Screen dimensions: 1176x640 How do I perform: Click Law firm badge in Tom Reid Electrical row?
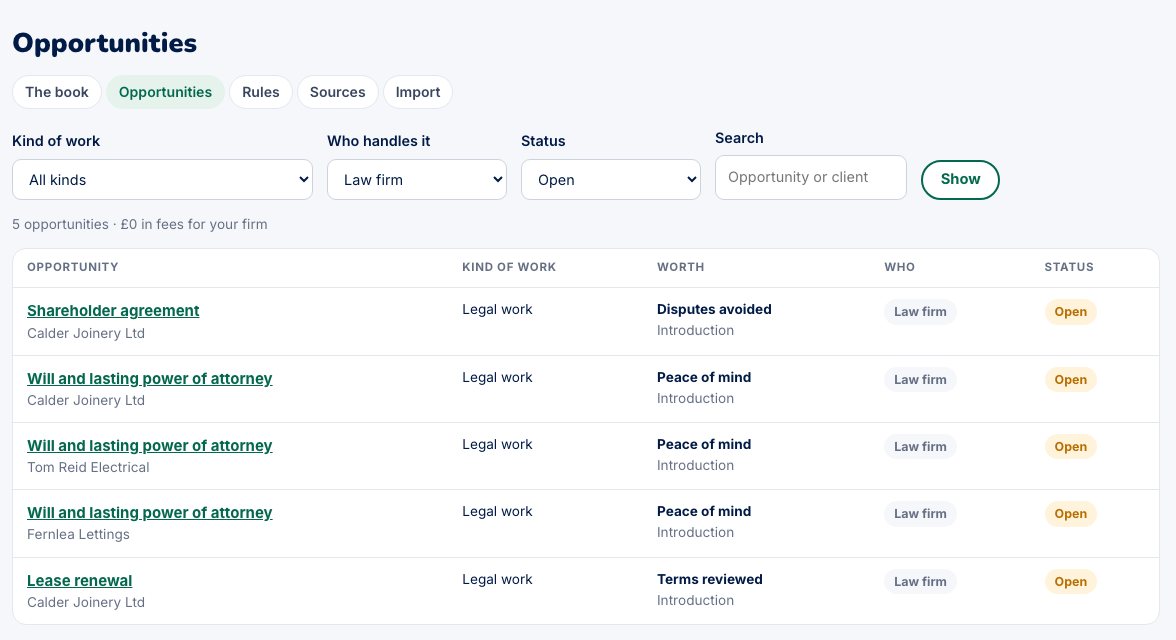(x=920, y=446)
